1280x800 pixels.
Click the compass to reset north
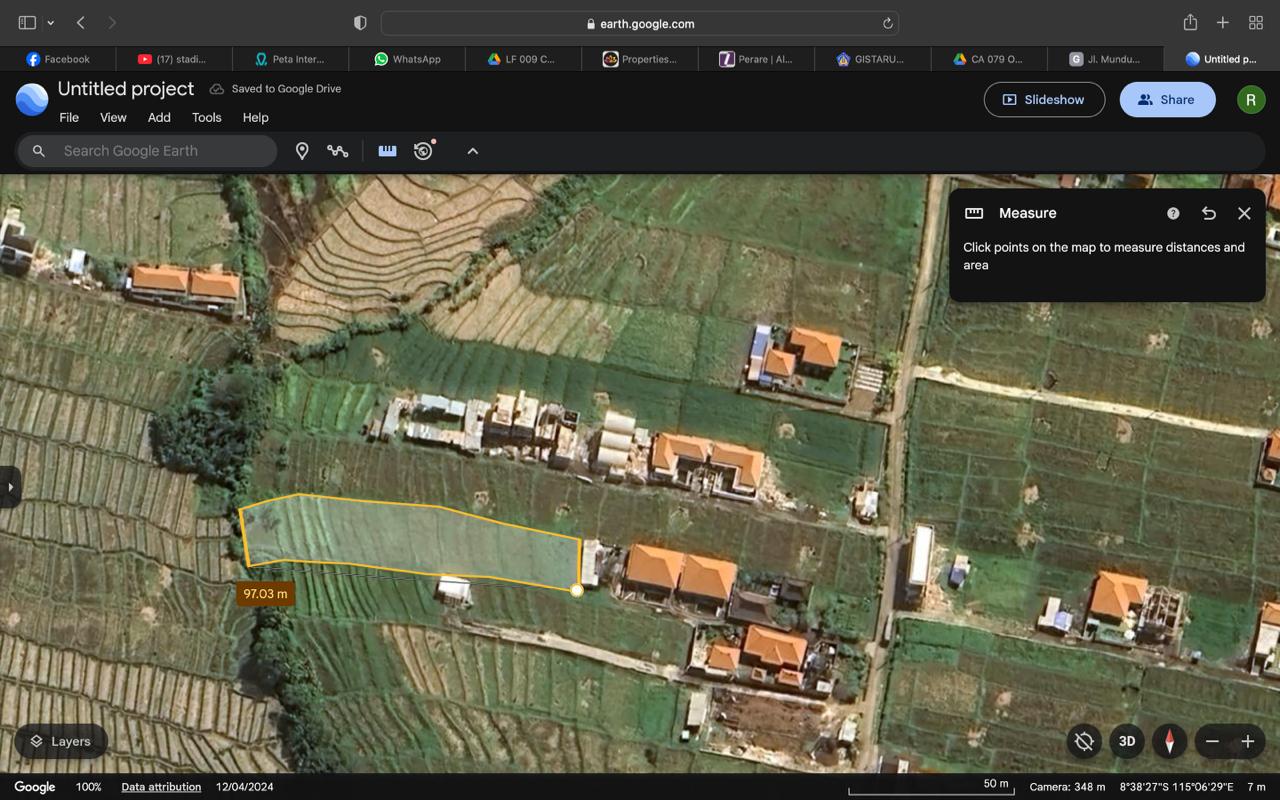coord(1169,741)
